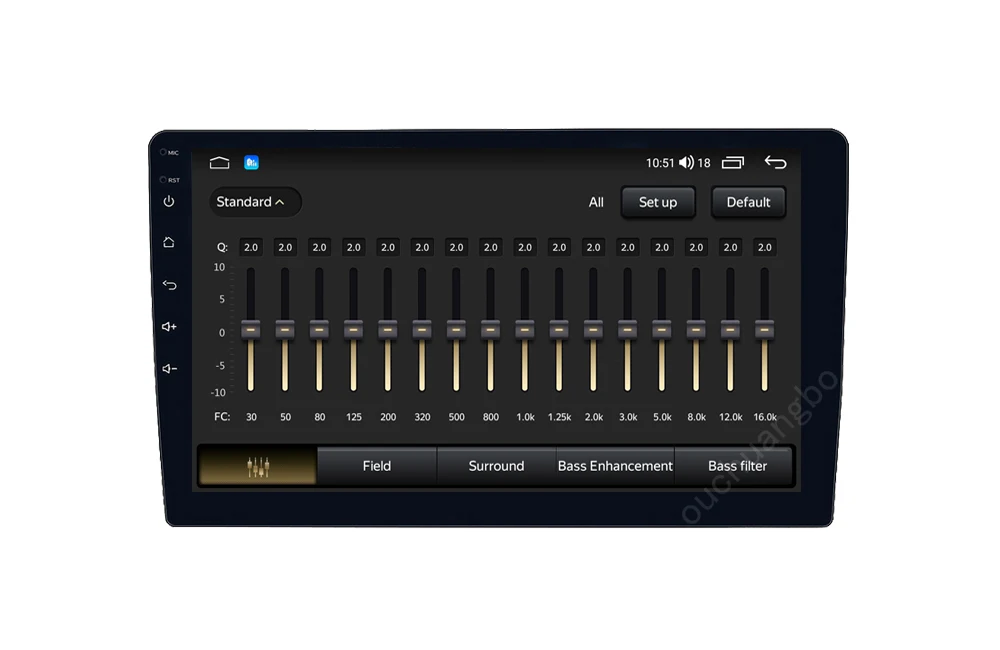The image size is (1000, 650).
Task: Select the Q value box above 50 Hz
Action: click(285, 247)
